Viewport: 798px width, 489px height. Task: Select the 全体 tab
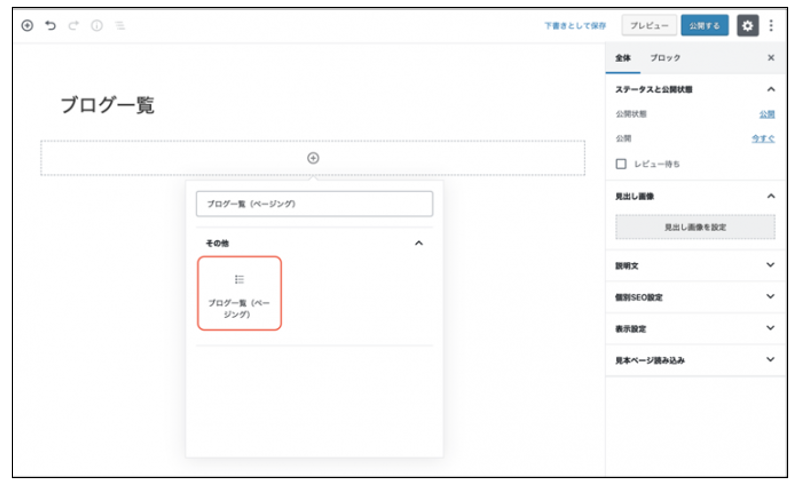[x=624, y=58]
